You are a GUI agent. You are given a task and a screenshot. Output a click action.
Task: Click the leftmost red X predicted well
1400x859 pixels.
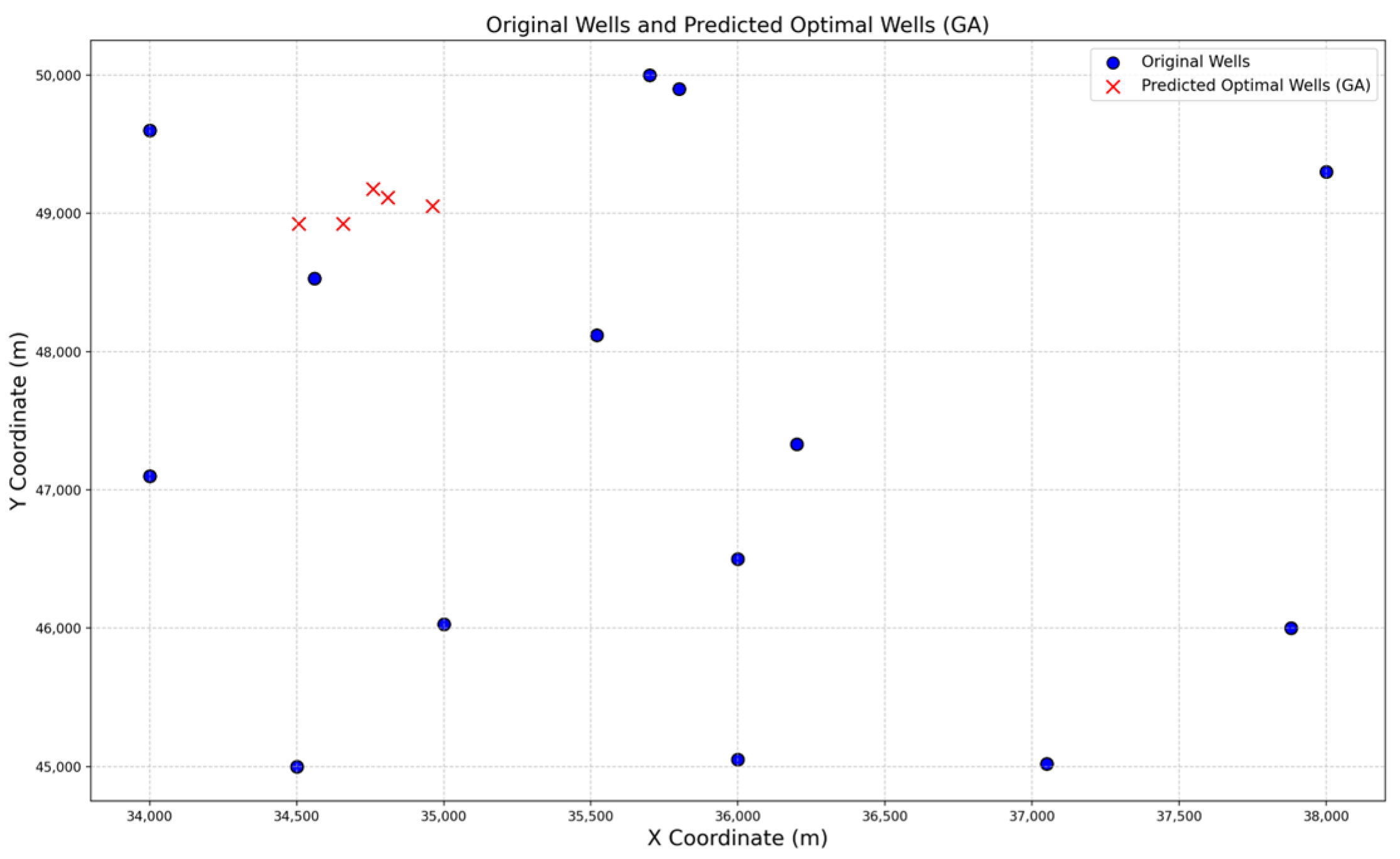pyautogui.click(x=299, y=224)
